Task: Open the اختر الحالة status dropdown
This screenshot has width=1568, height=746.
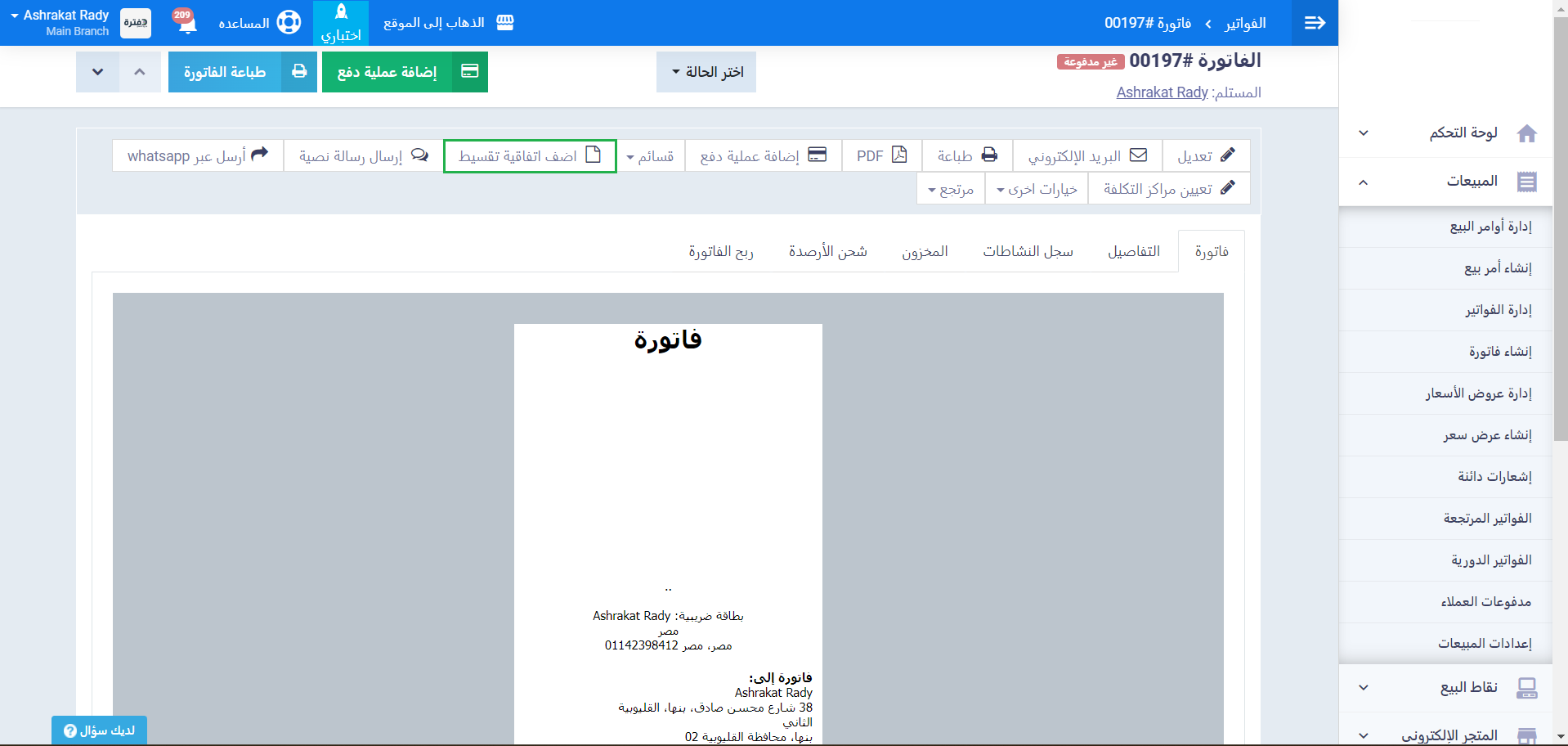Action: (706, 72)
